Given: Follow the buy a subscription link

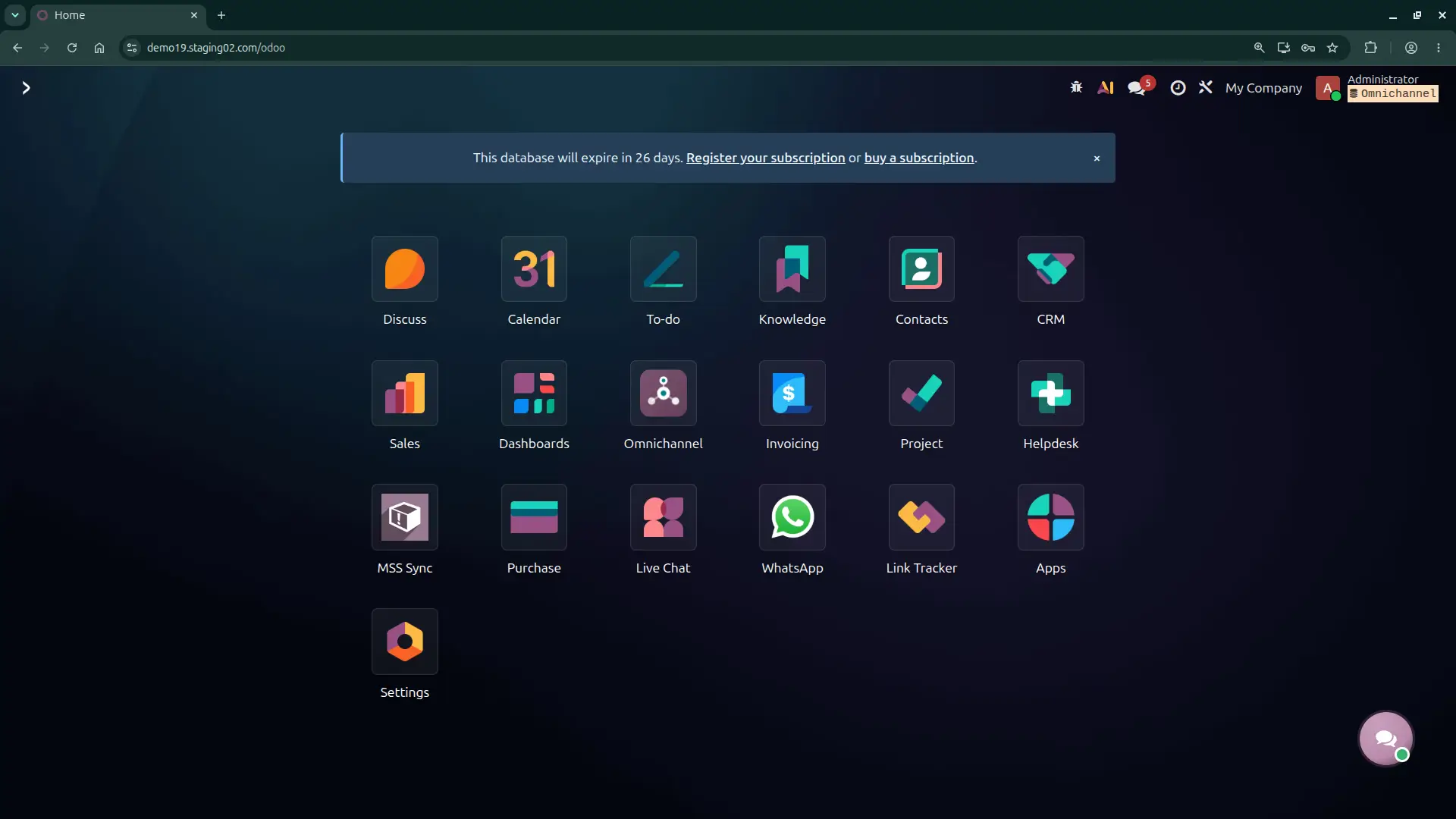Looking at the screenshot, I should (x=919, y=158).
